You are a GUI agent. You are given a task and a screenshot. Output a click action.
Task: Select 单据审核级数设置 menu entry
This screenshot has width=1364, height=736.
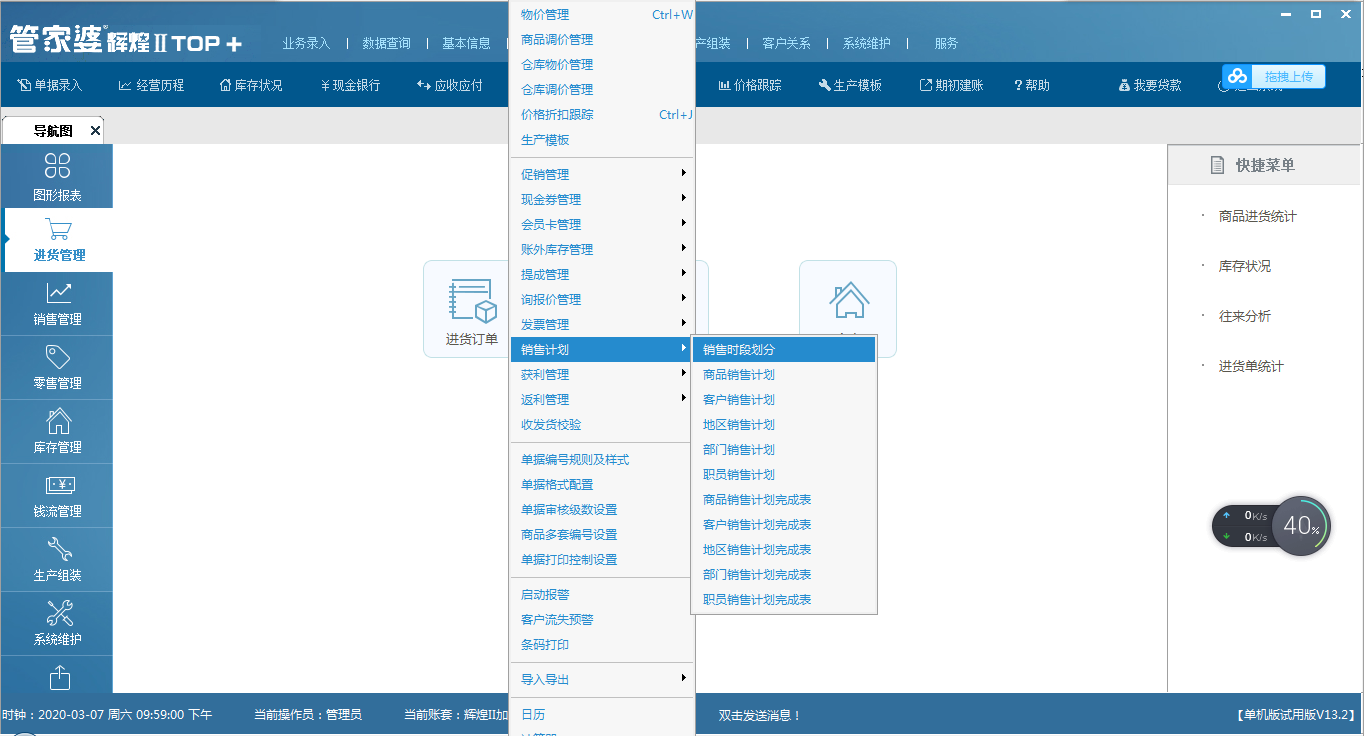point(602,509)
